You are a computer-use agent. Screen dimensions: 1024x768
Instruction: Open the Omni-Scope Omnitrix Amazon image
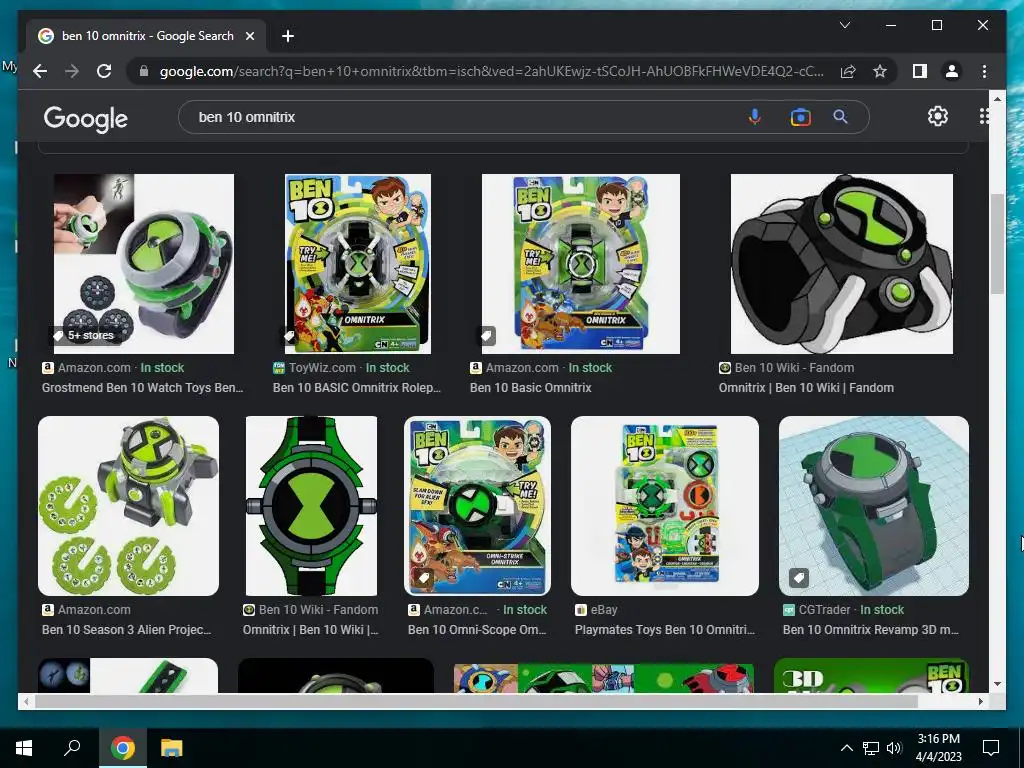pos(477,505)
